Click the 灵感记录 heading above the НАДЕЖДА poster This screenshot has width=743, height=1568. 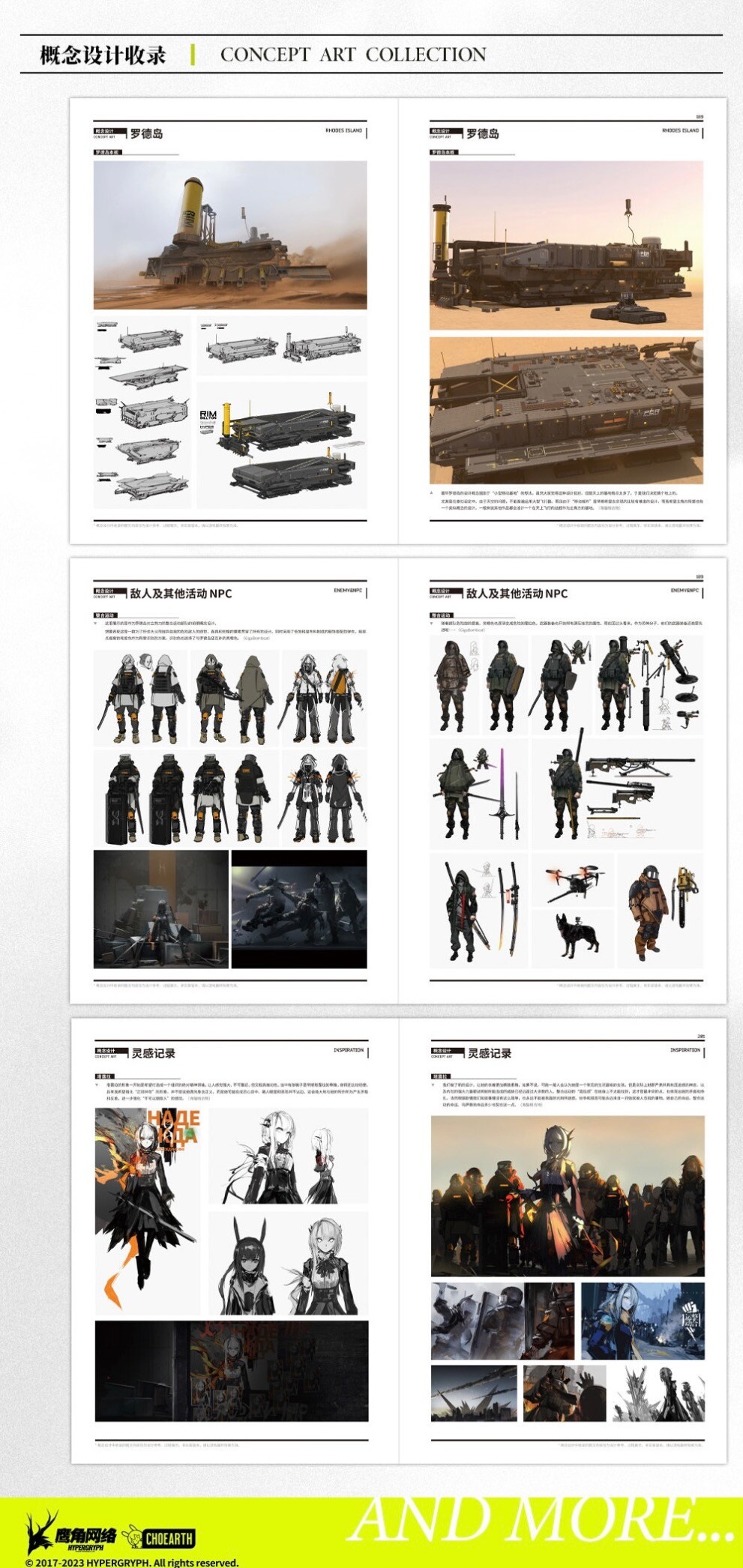(154, 1053)
